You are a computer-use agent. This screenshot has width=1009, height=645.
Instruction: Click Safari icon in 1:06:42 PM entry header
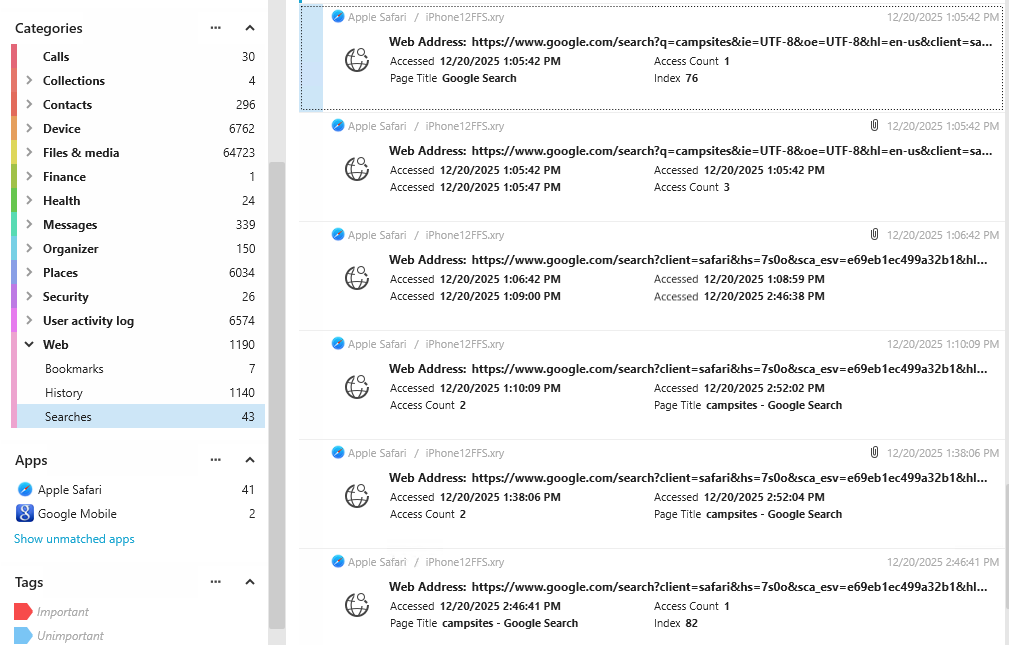point(338,234)
